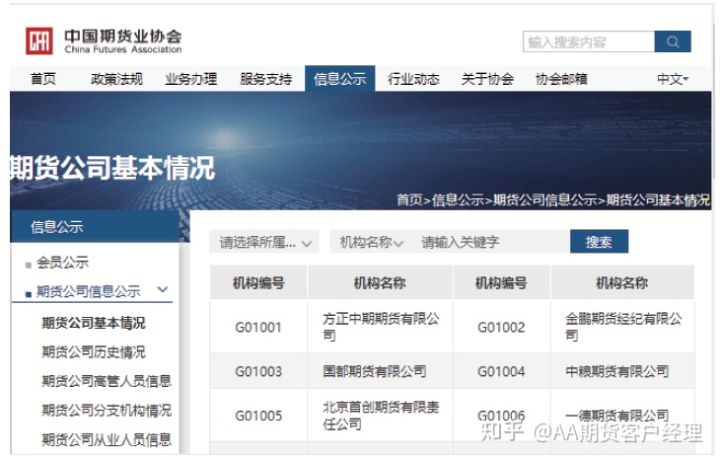The height and width of the screenshot is (462, 720).
Task: Click the G01001 table cell
Action: click(x=258, y=327)
